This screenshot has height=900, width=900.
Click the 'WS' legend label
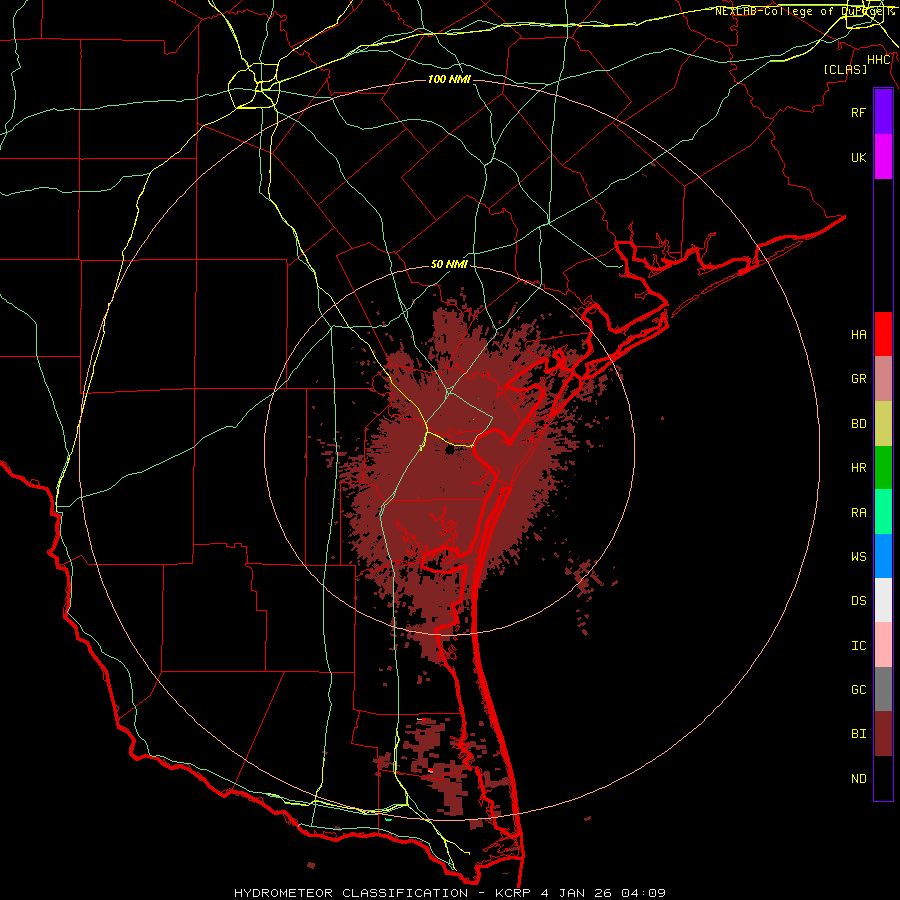tap(858, 557)
